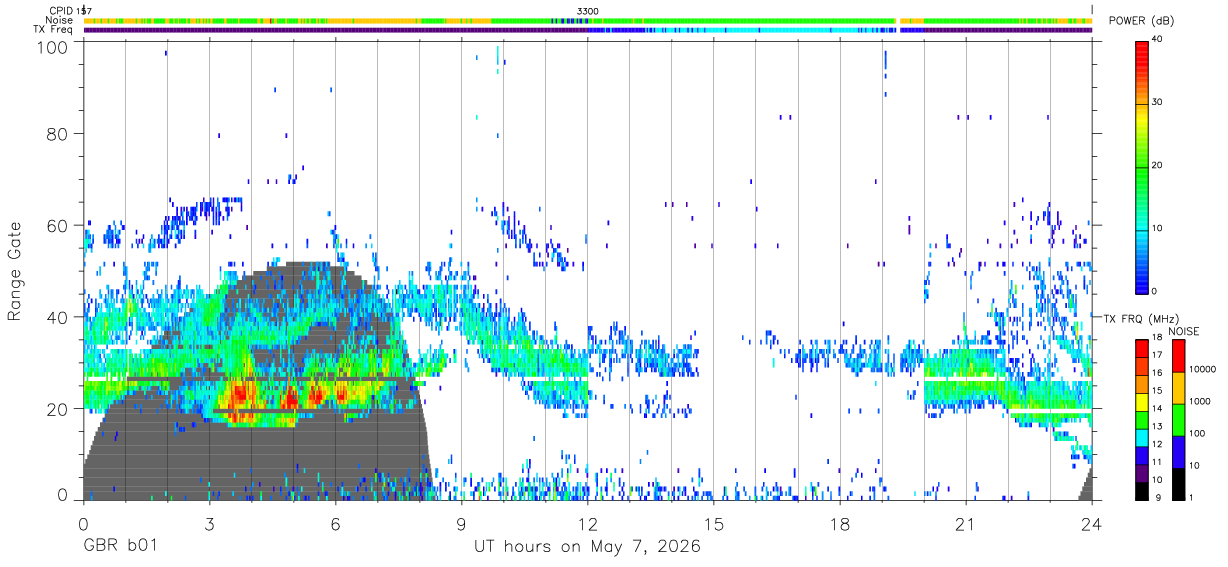Click the power scale label '30'
The image size is (1228, 567).
point(1157,103)
